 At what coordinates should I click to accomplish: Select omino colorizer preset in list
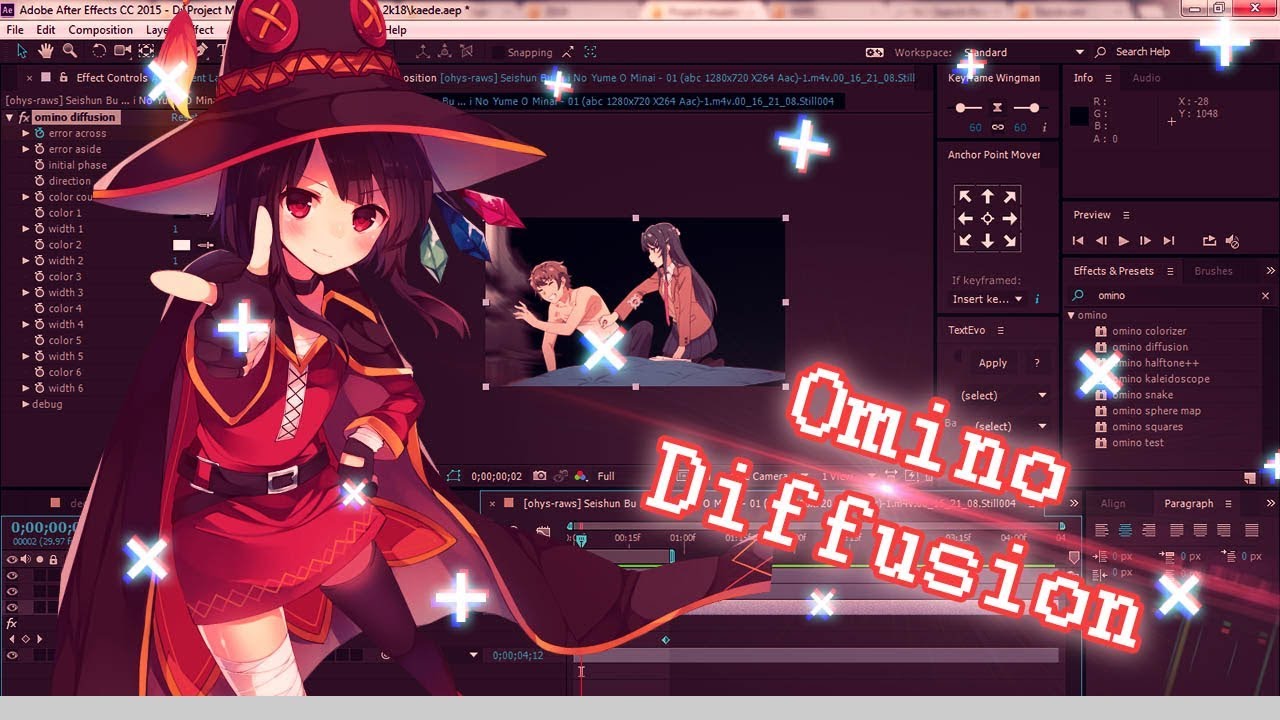pyautogui.click(x=1149, y=331)
